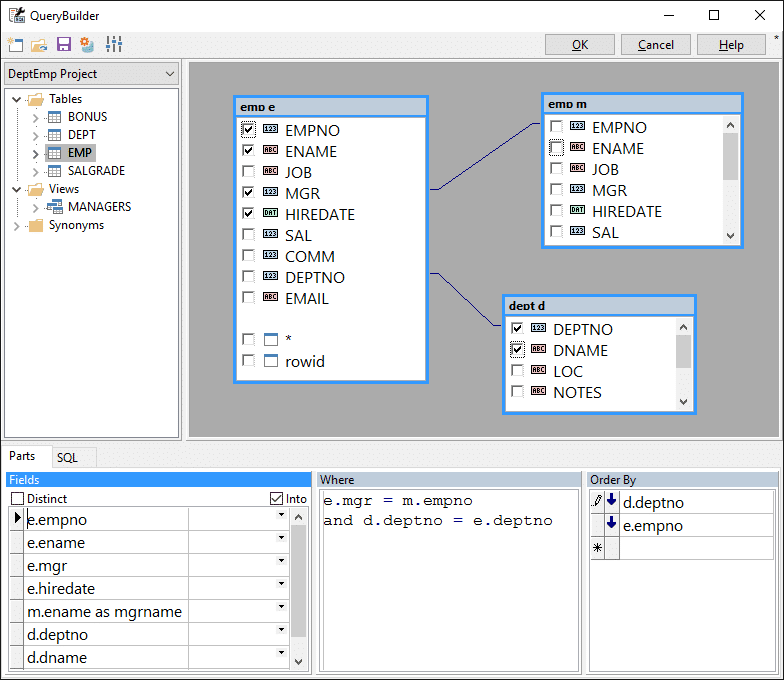Image resolution: width=784 pixels, height=680 pixels.
Task: Open the DeptEmp Project dropdown
Action: pos(169,74)
